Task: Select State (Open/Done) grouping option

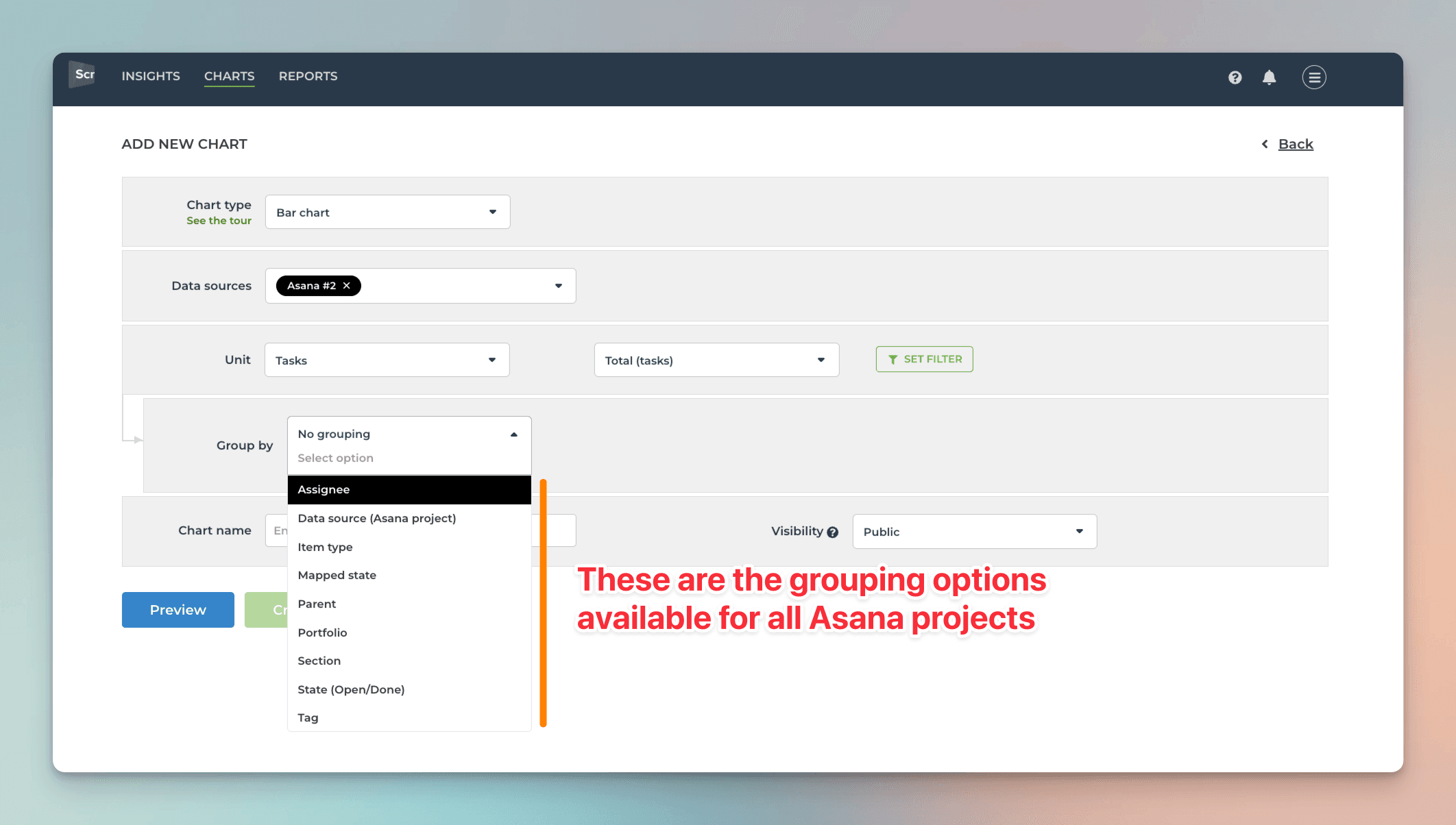Action: coord(409,689)
